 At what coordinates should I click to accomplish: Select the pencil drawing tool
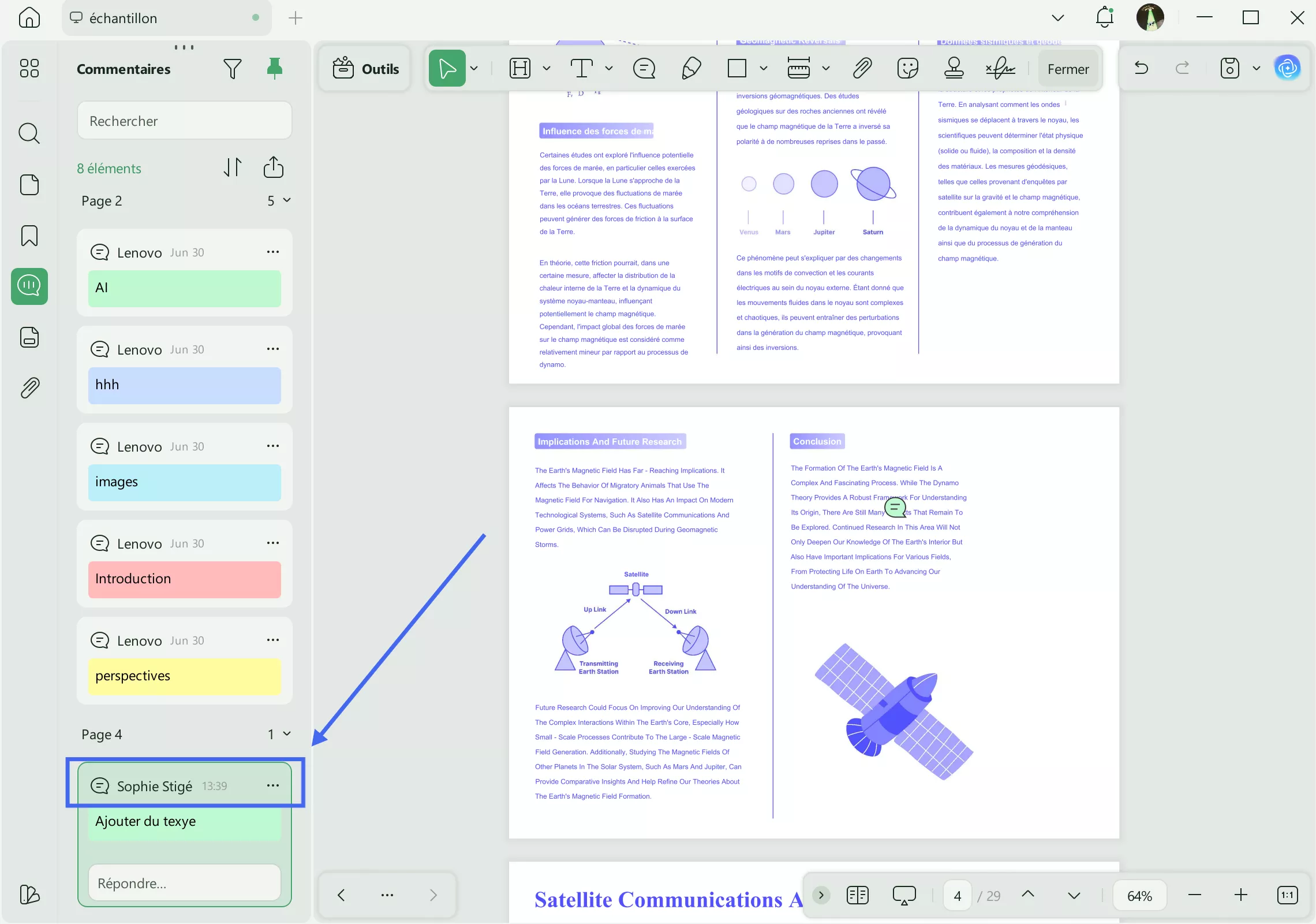(x=691, y=69)
